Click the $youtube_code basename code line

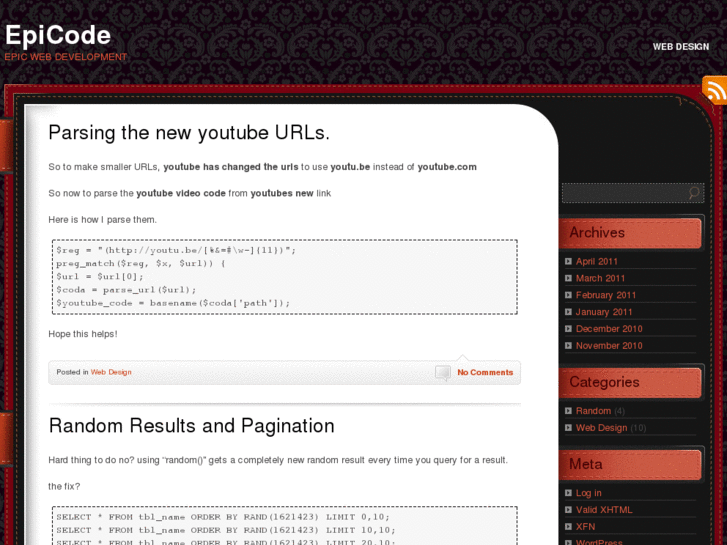173,303
